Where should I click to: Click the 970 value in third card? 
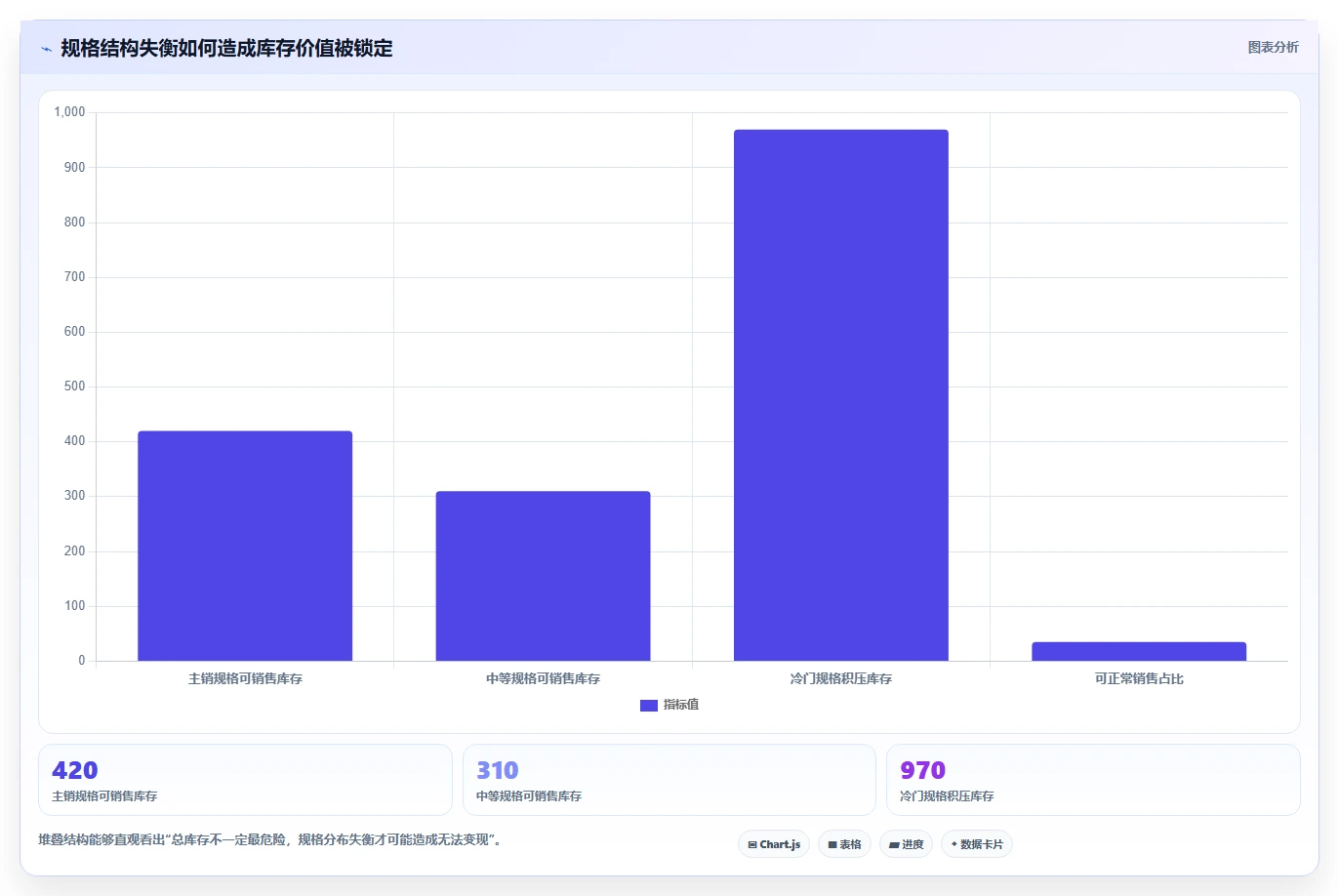pyautogui.click(x=922, y=770)
